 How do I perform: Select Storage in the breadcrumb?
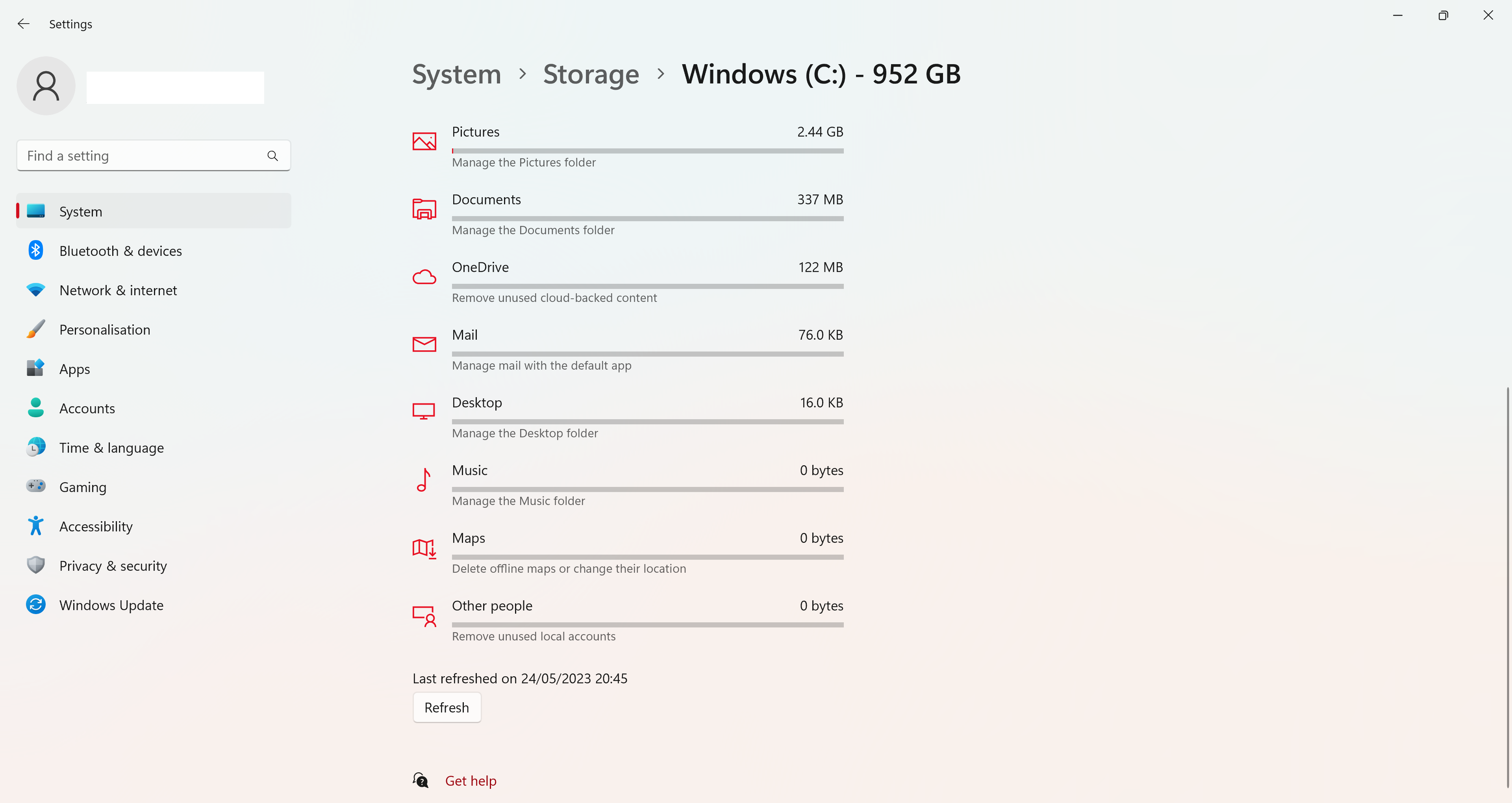(591, 74)
